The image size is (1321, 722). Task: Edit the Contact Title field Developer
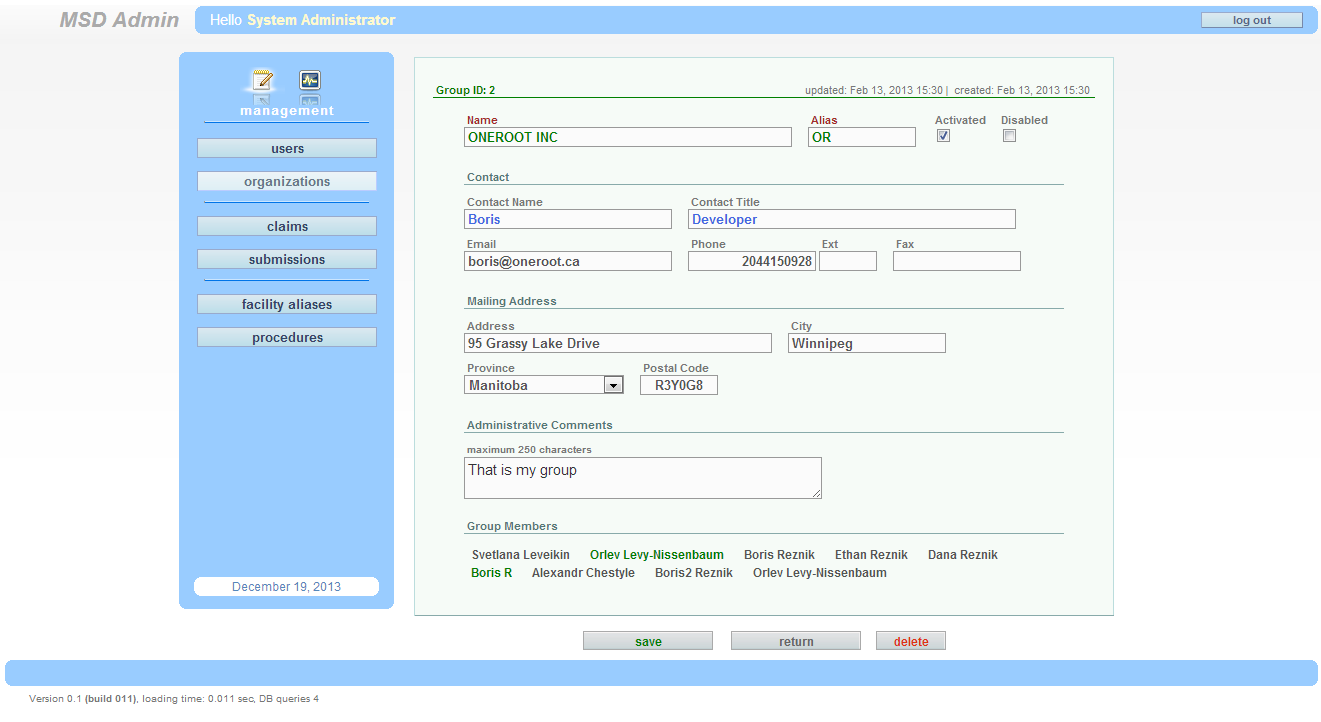click(852, 219)
